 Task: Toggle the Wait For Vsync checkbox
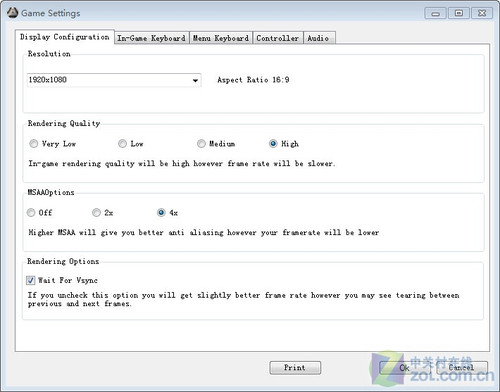click(30, 280)
